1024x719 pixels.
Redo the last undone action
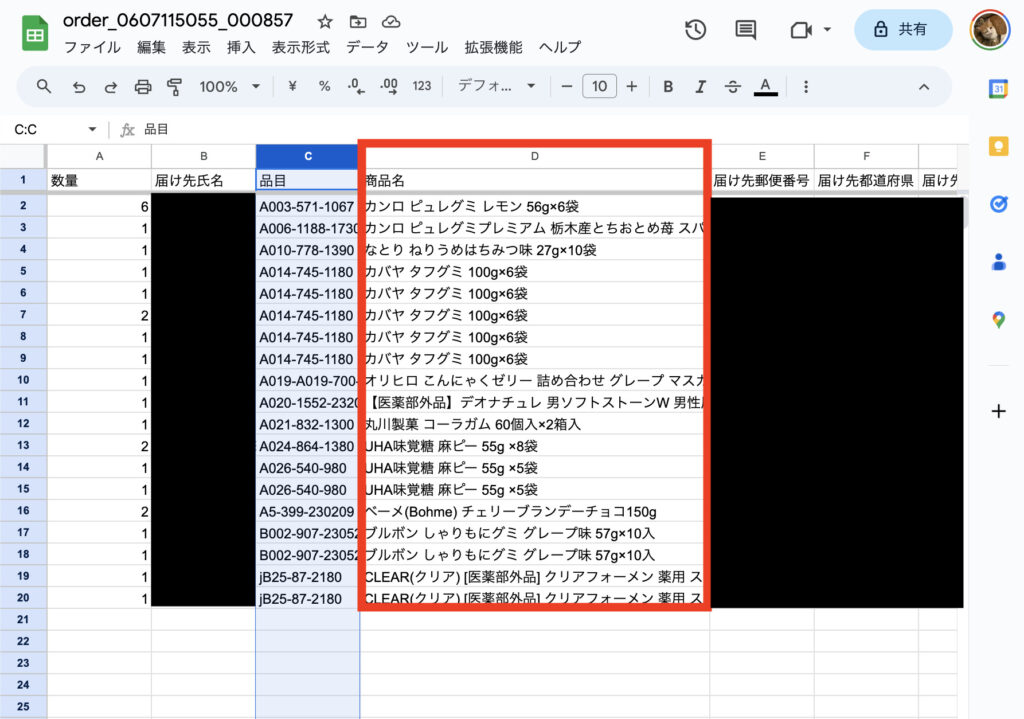[x=110, y=87]
